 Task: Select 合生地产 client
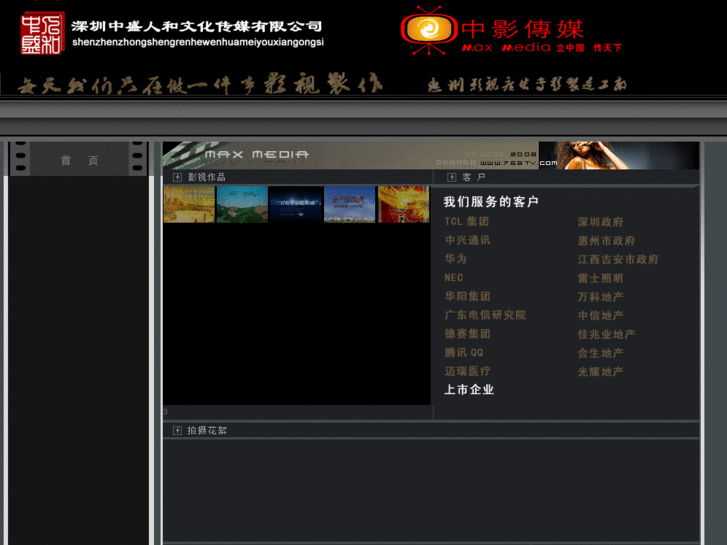click(600, 353)
